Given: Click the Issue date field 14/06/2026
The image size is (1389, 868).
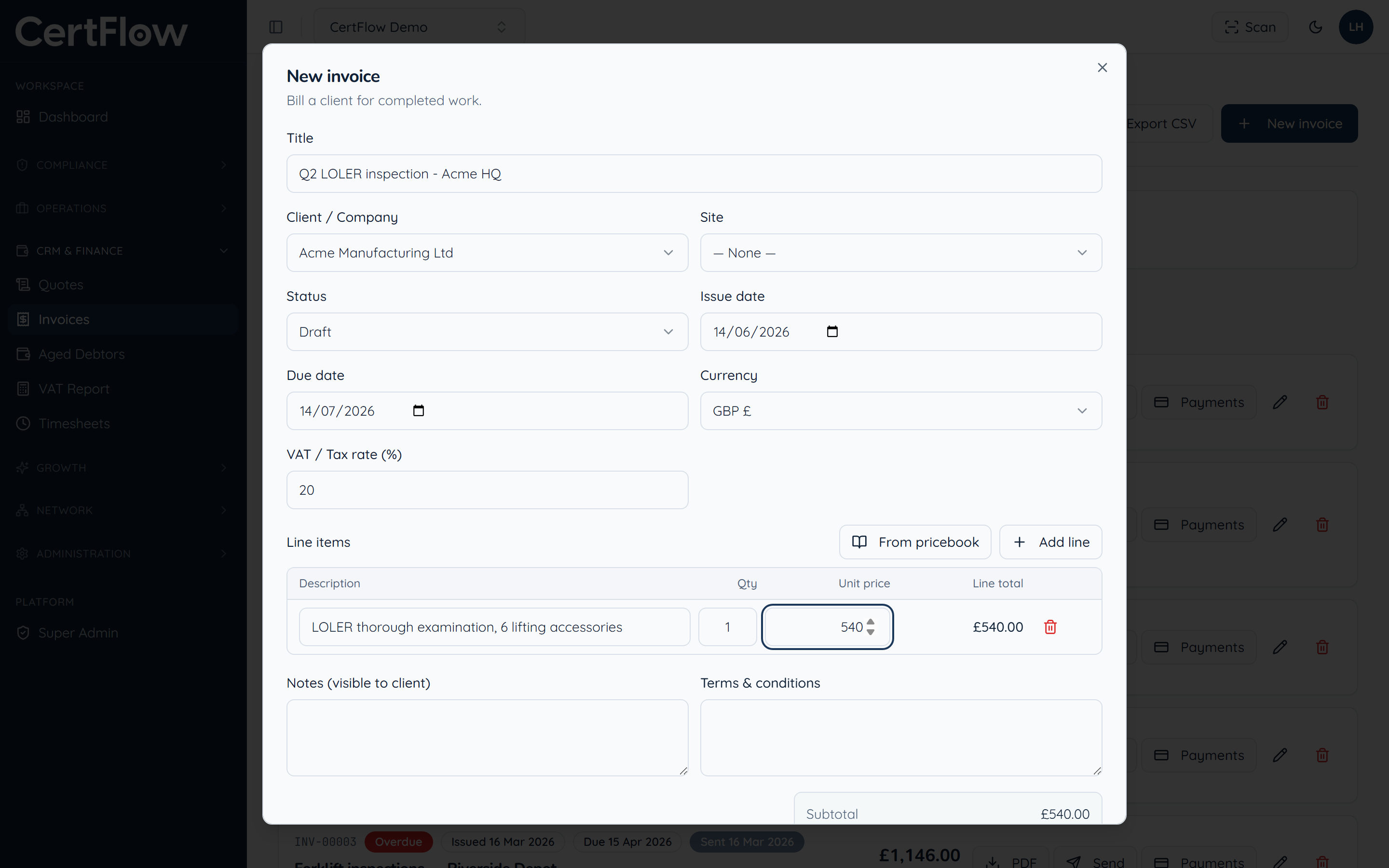Looking at the screenshot, I should point(900,332).
